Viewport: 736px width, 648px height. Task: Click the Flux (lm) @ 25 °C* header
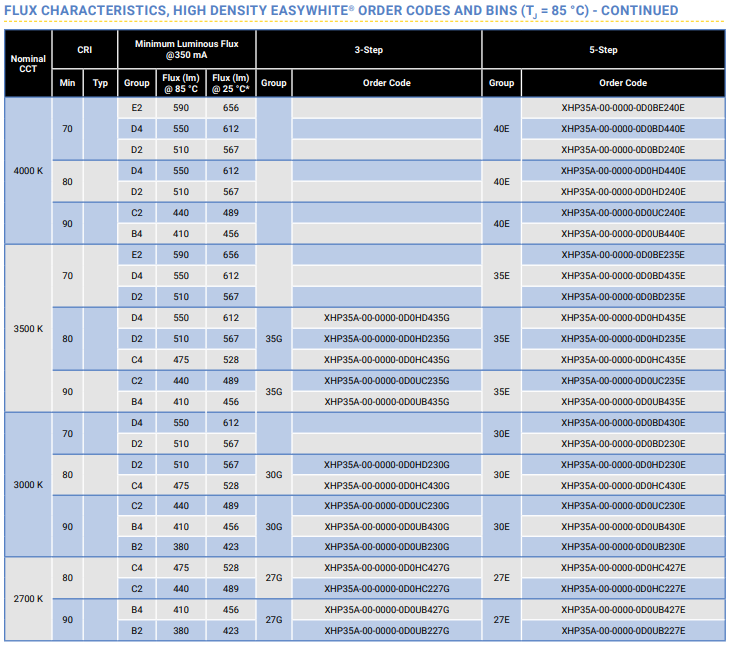click(231, 83)
